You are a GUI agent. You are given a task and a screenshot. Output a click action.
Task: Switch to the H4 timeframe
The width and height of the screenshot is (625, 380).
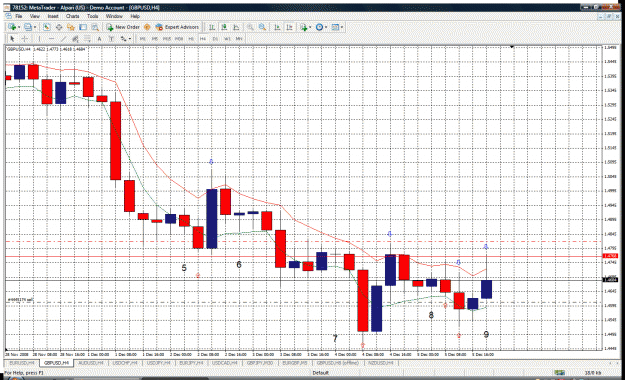pyautogui.click(x=203, y=39)
